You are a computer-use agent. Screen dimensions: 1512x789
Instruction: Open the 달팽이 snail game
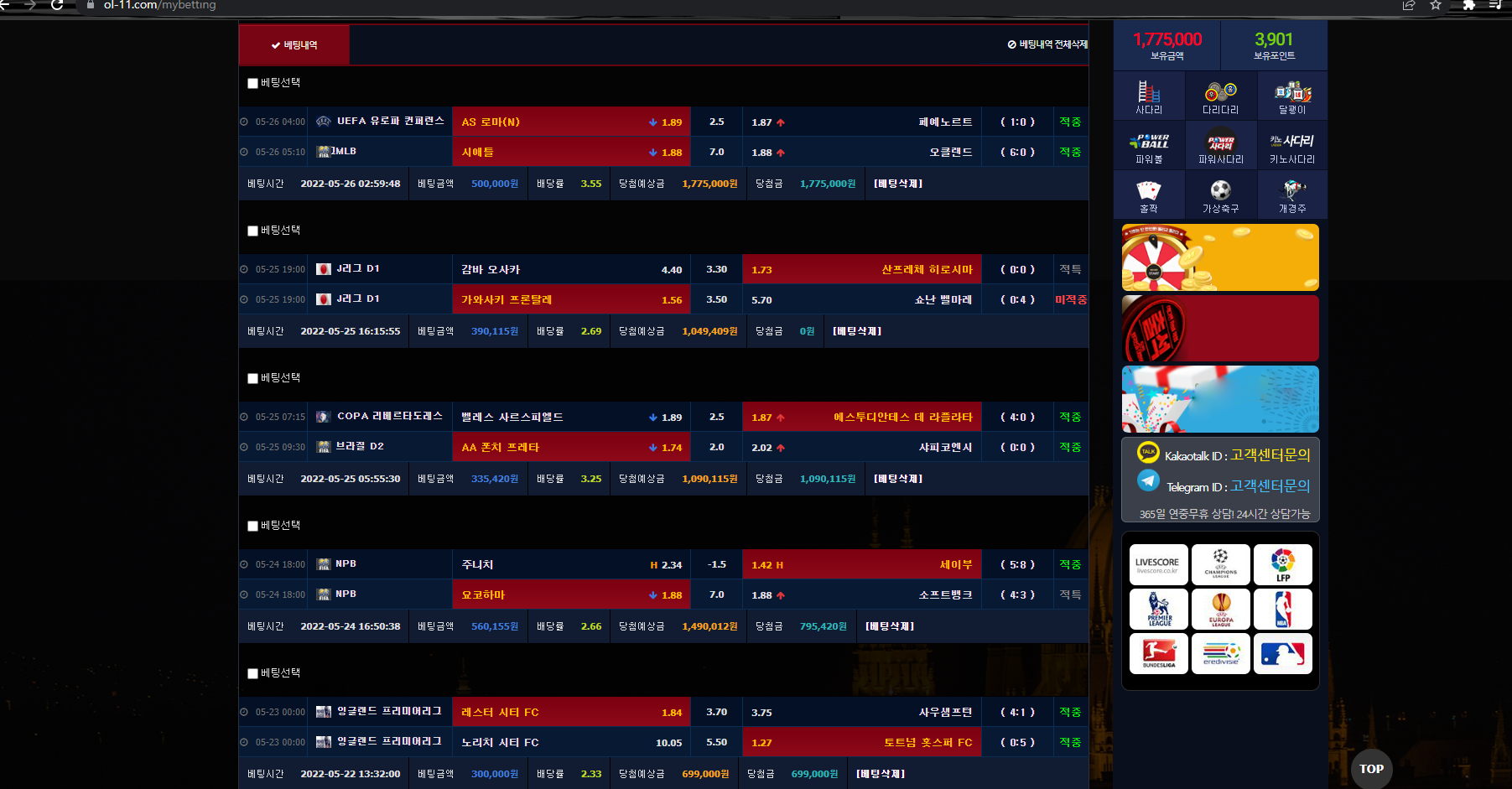point(1292,96)
